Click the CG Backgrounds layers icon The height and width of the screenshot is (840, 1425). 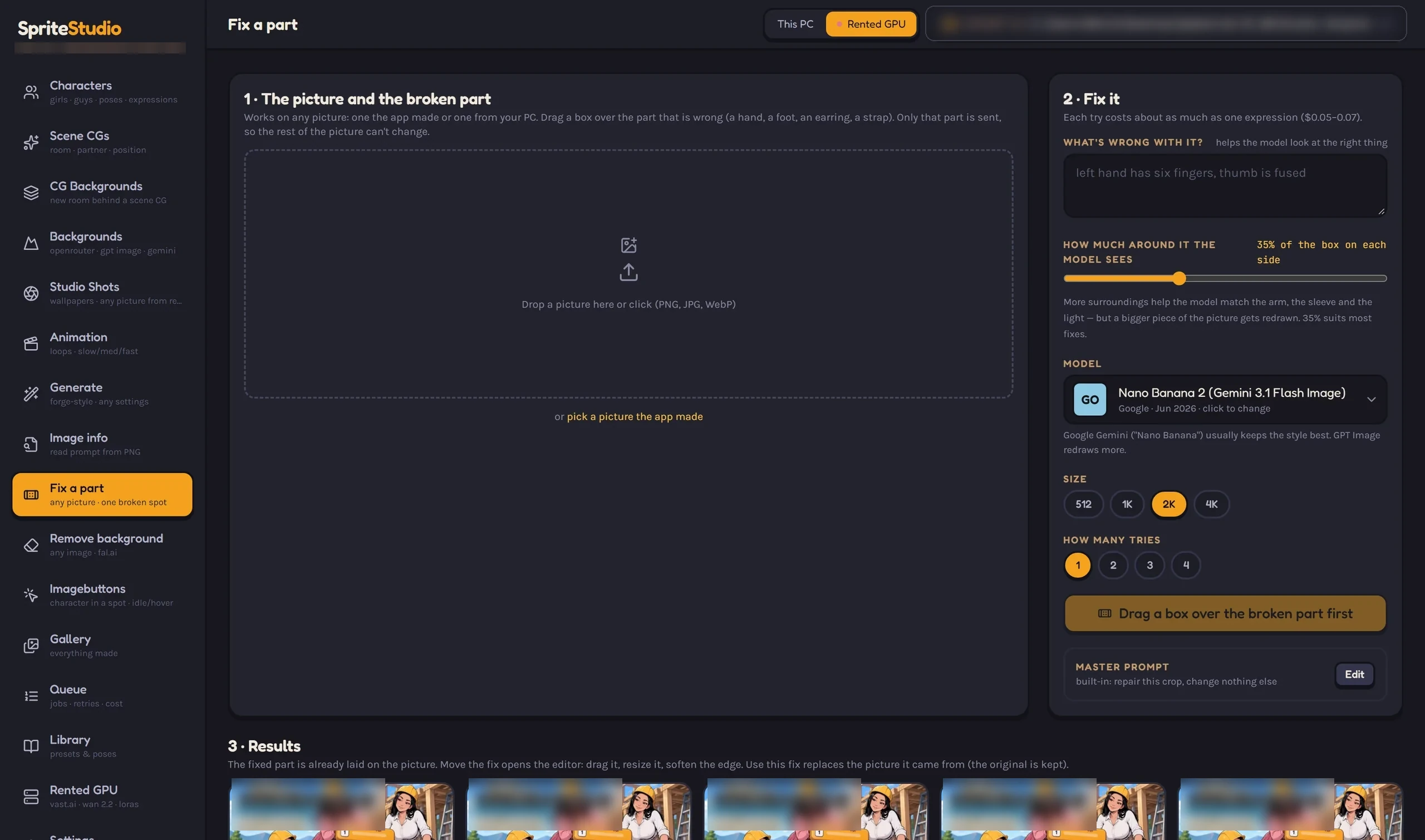[x=31, y=193]
